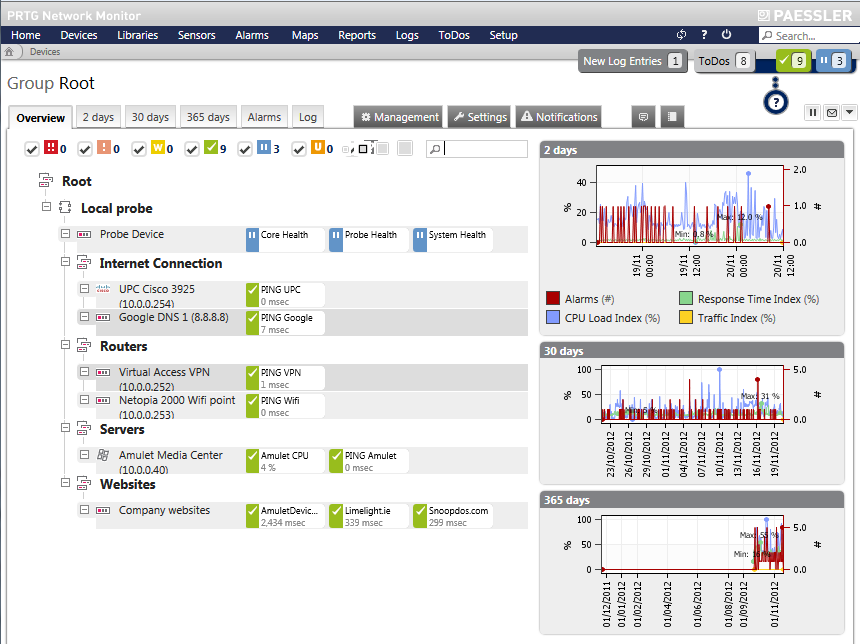Viewport: 860px width, 644px height.
Task: Click the green check on Snoopdos.com sensor
Action: 420,516
